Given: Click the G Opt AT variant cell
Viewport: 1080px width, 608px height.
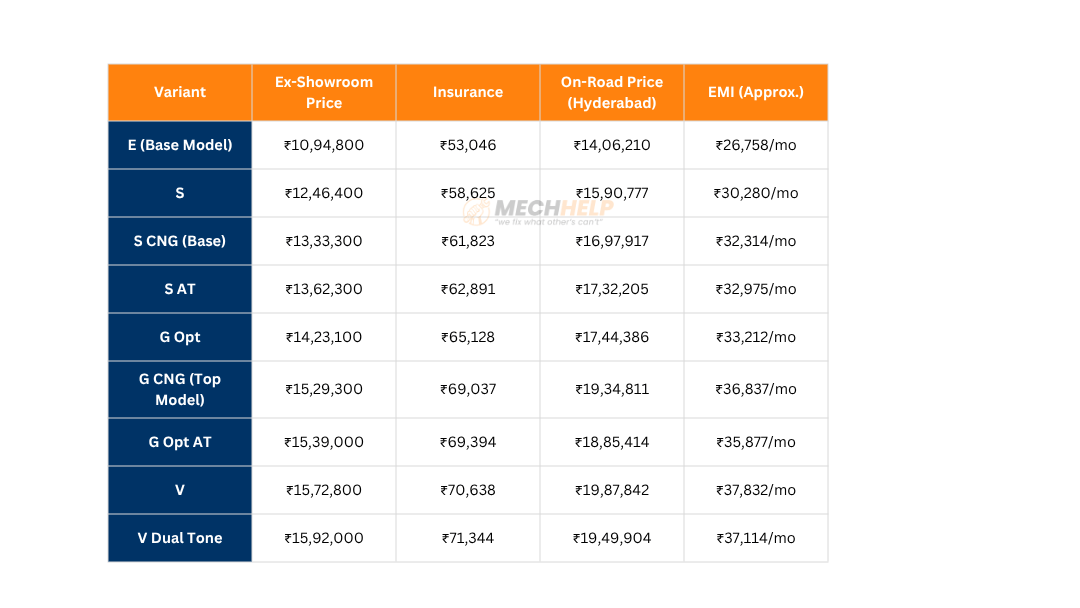Looking at the screenshot, I should click(x=180, y=442).
